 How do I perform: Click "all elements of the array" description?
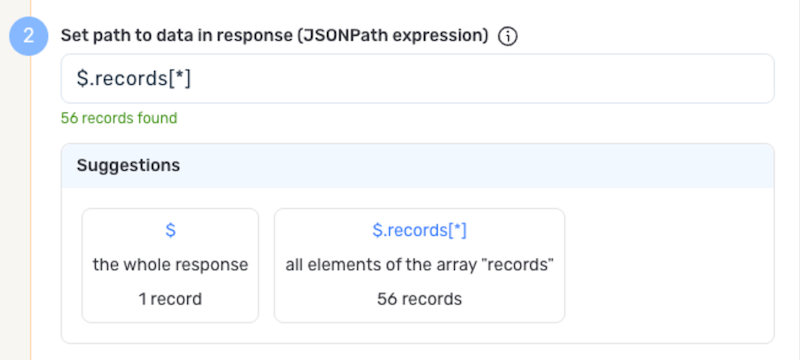click(x=419, y=265)
